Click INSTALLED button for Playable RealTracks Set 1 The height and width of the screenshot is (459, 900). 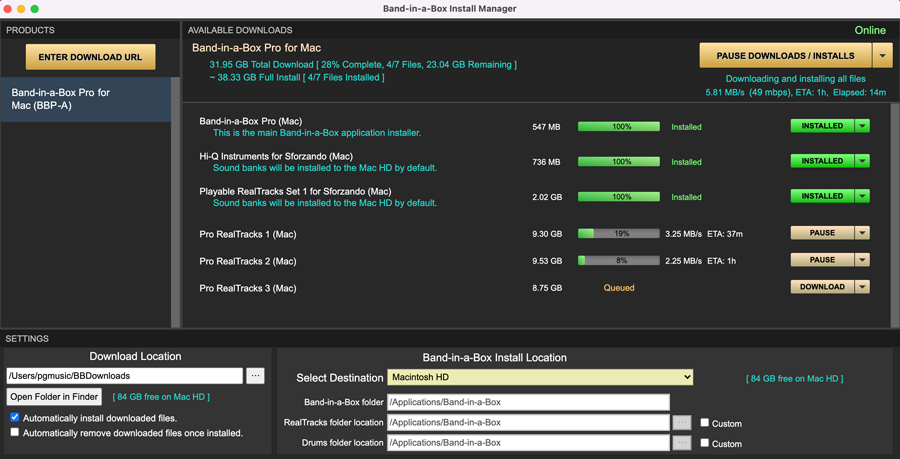pyautogui.click(x=822, y=196)
